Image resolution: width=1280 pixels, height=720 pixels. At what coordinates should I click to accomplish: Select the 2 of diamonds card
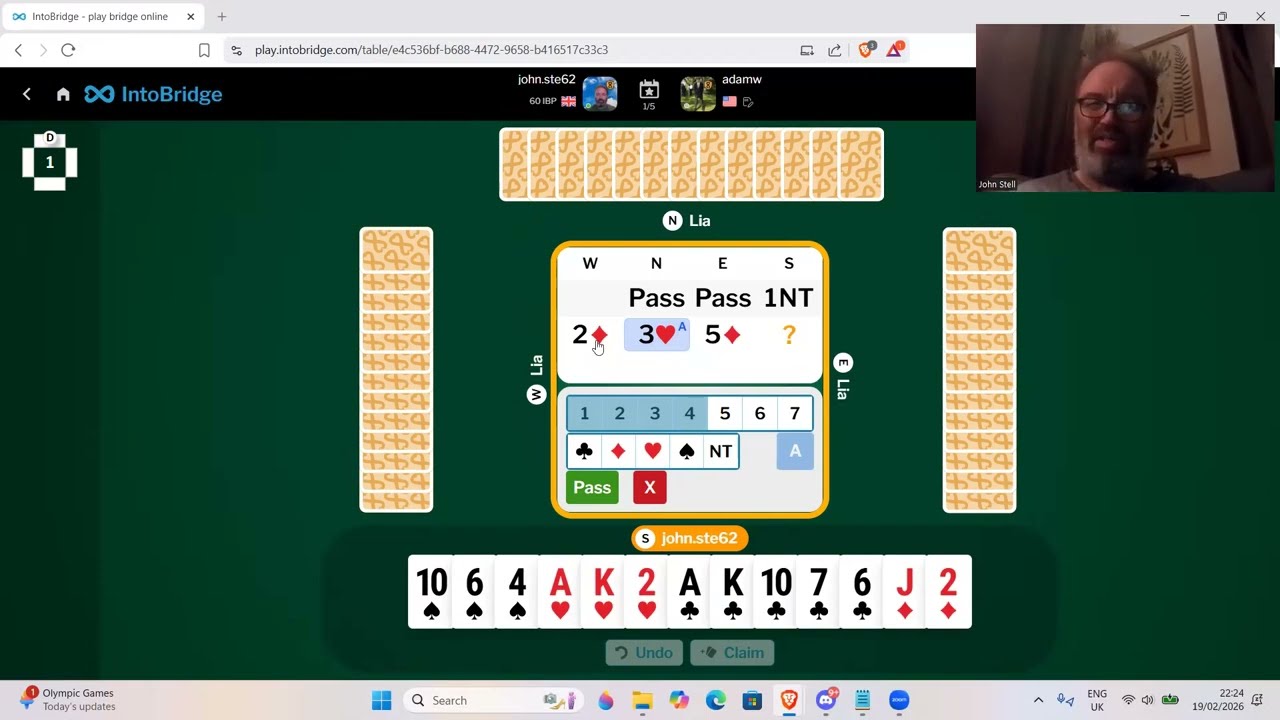tap(949, 592)
